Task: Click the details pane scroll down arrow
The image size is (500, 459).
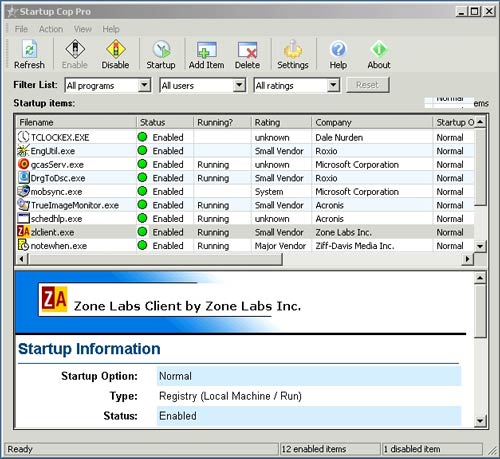Action: pyautogui.click(x=480, y=421)
